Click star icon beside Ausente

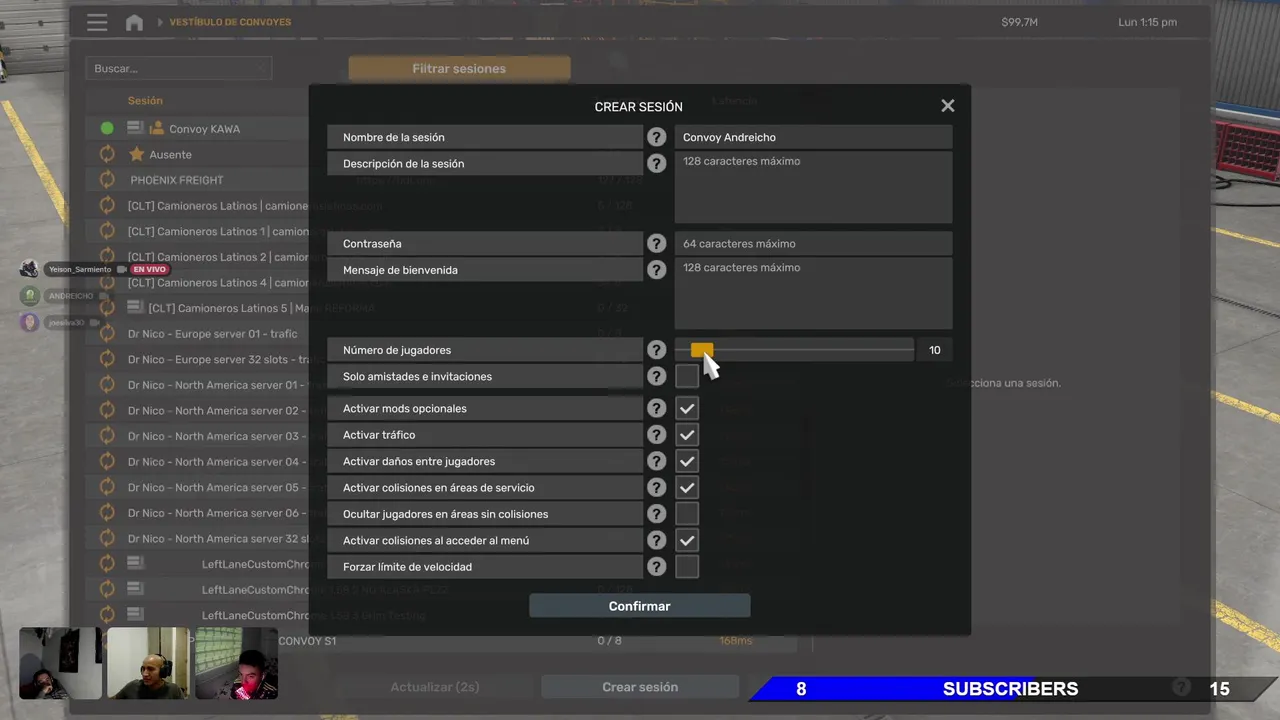[x=137, y=154]
